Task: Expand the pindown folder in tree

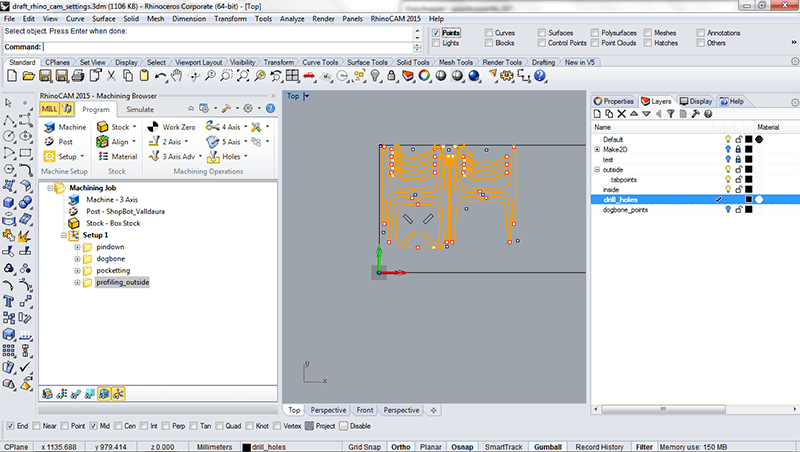Action: [x=77, y=247]
